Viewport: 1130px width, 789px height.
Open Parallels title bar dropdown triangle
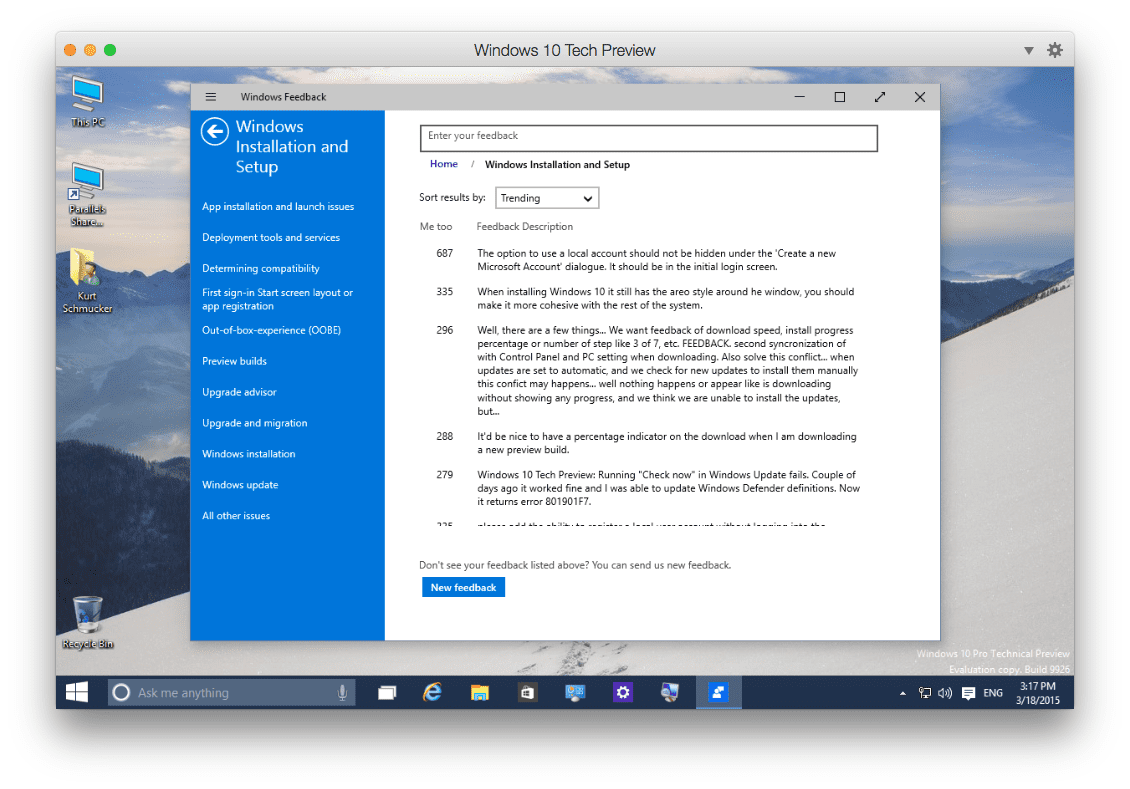tap(1028, 50)
